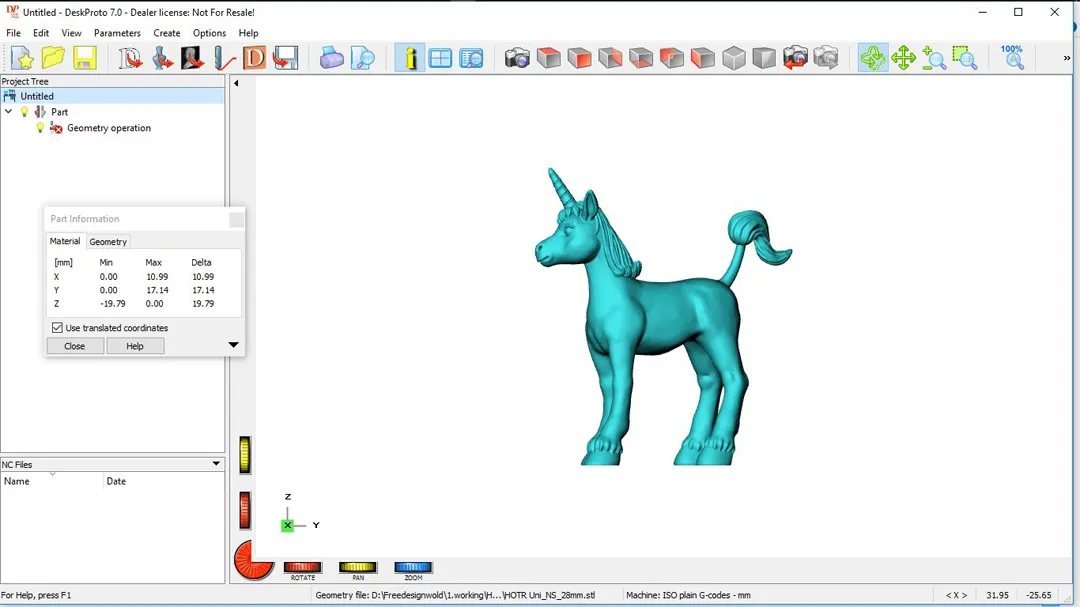Image resolution: width=1080 pixels, height=607 pixels.
Task: Expand Part Information dialog with down triangle
Action: (233, 344)
